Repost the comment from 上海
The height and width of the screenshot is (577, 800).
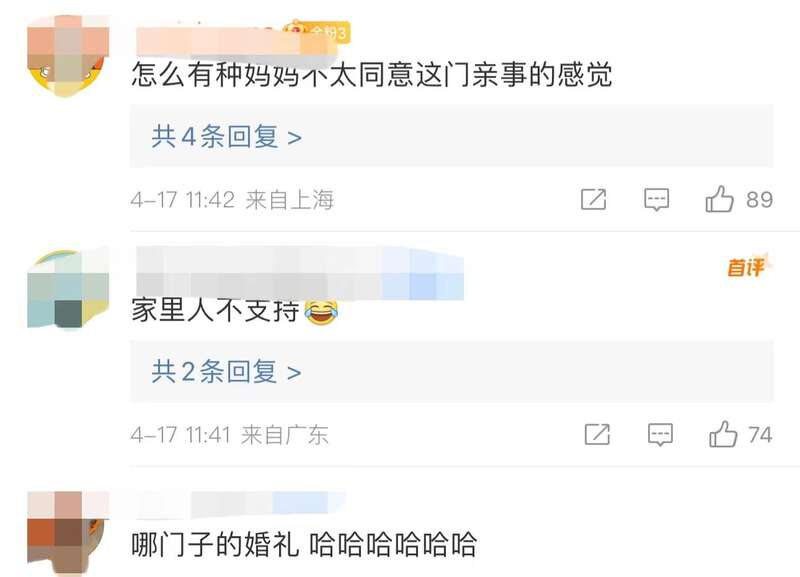pos(594,199)
